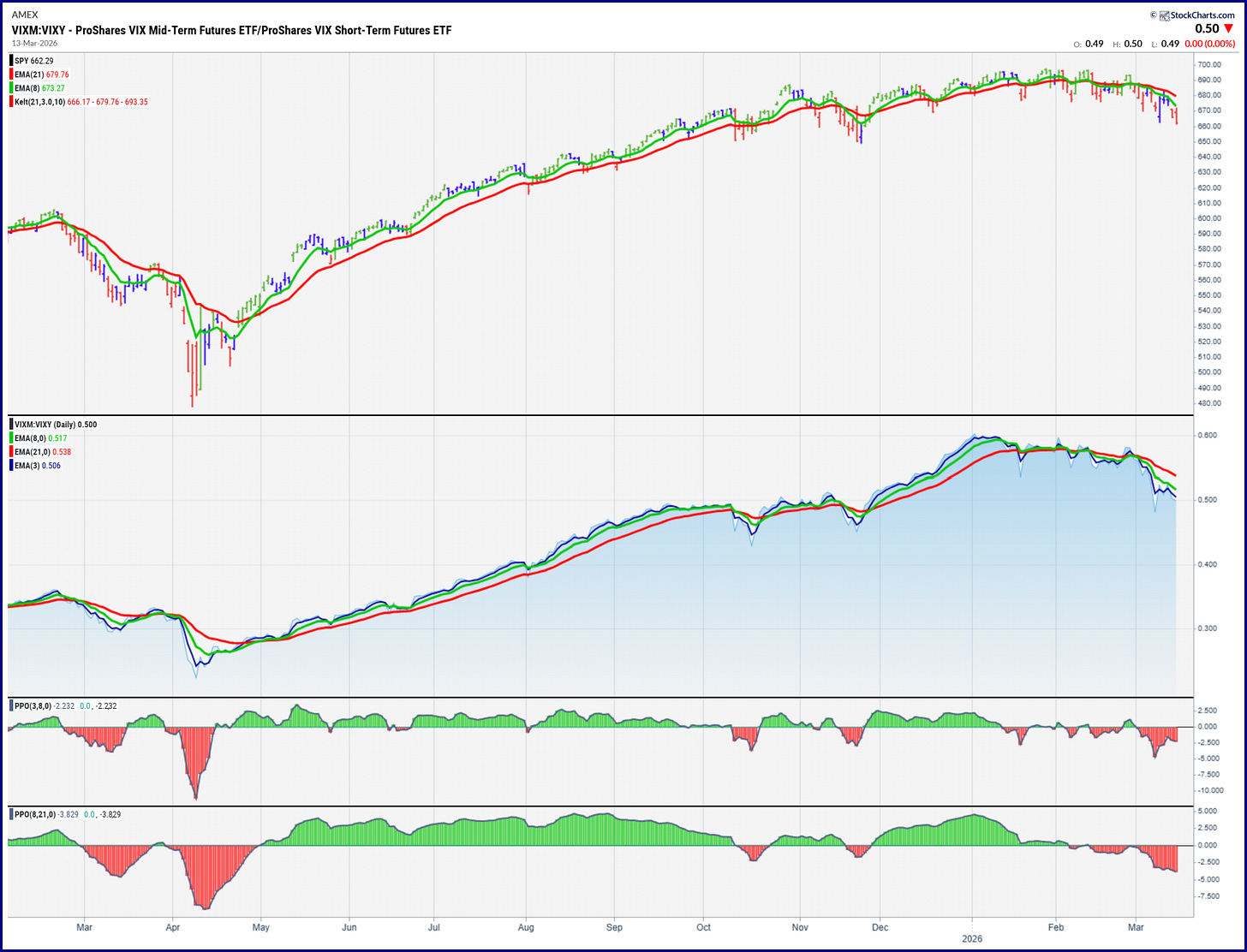The height and width of the screenshot is (952, 1247).
Task: Click the red down-triangle beside 0.50
Action: [1229, 29]
